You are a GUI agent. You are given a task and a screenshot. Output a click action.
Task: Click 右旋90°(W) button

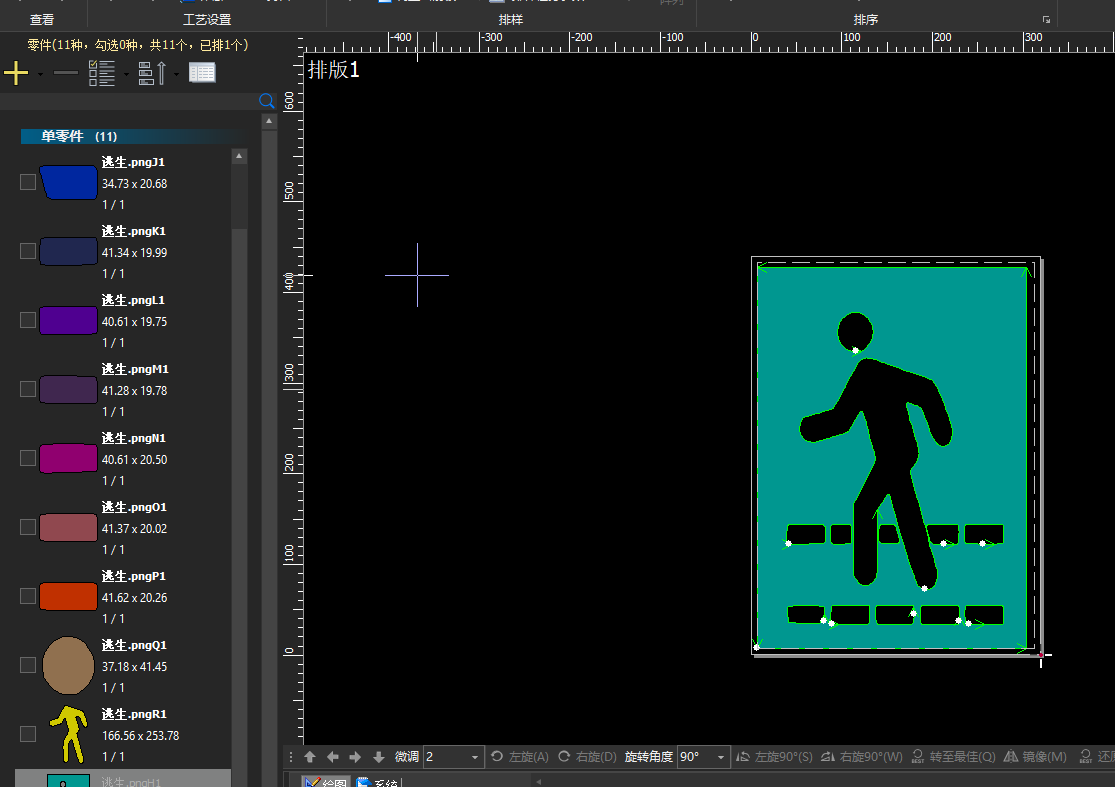coord(862,756)
